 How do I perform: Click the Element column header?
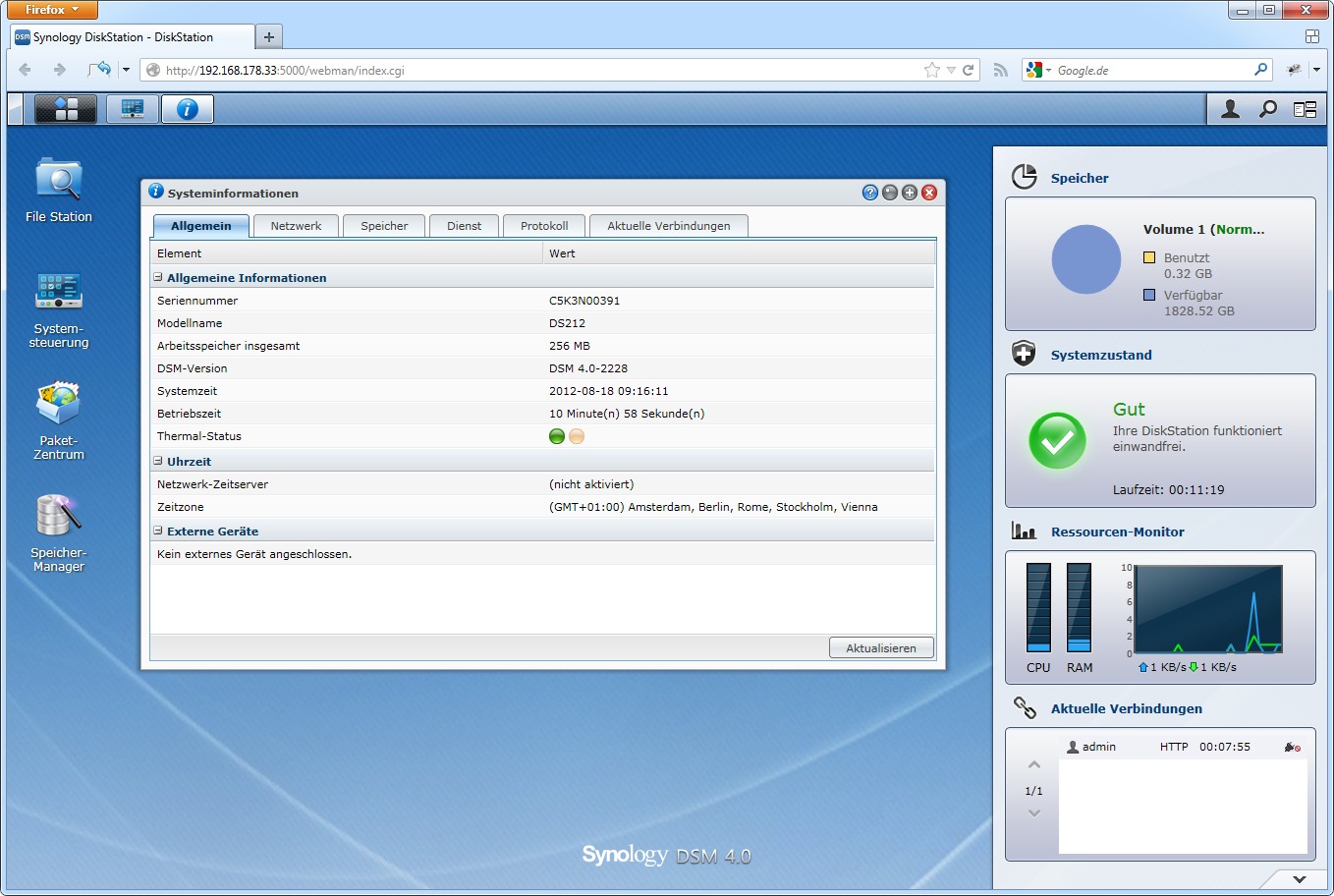(347, 253)
